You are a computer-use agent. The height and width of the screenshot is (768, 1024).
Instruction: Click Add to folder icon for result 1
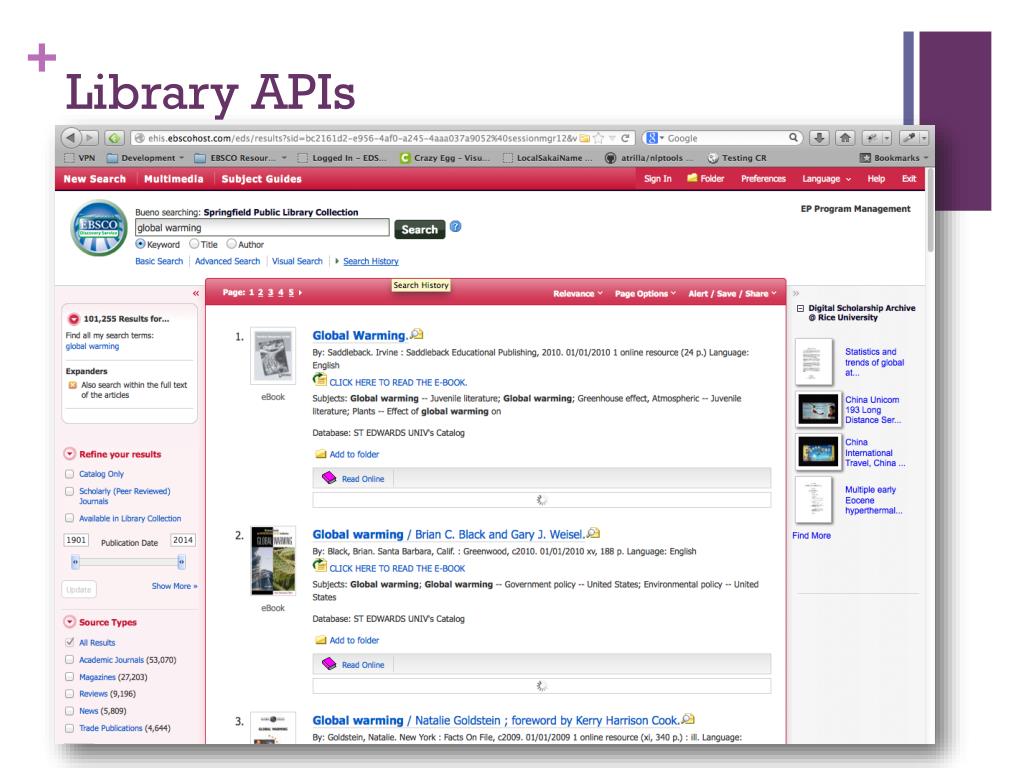pos(321,454)
